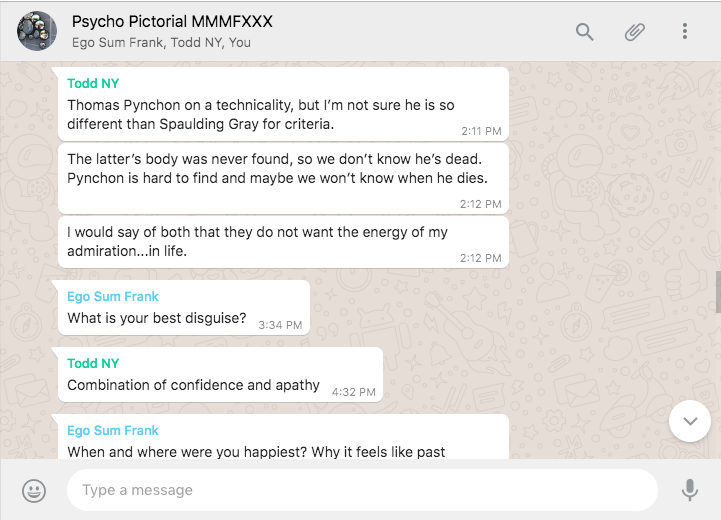
Task: Open group info via Psycho Pictorial title
Action: pyautogui.click(x=172, y=21)
